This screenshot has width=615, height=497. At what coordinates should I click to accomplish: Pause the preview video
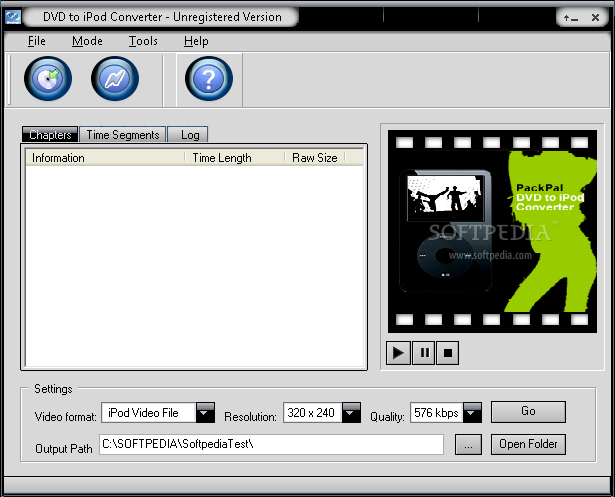coord(424,353)
